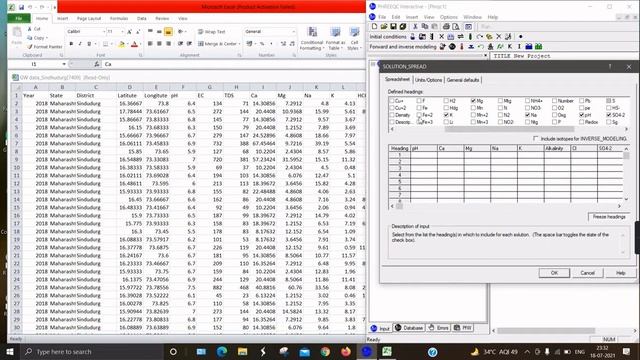
Task: Open Excel borders dropdown arrow
Action: (112, 44)
